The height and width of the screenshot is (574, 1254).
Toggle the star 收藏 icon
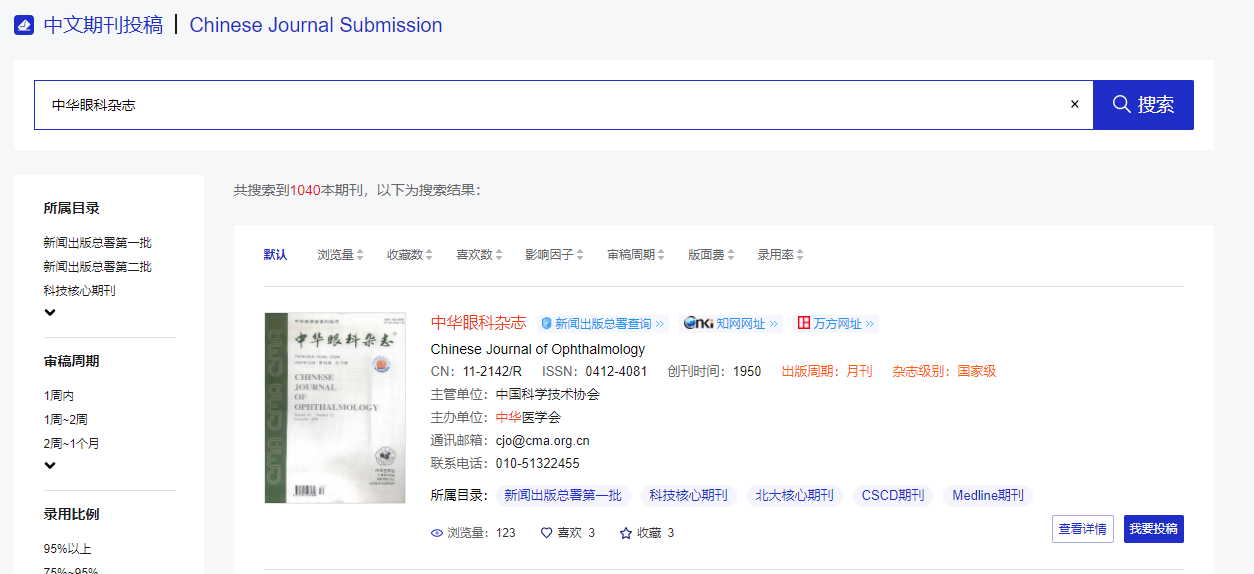point(626,533)
